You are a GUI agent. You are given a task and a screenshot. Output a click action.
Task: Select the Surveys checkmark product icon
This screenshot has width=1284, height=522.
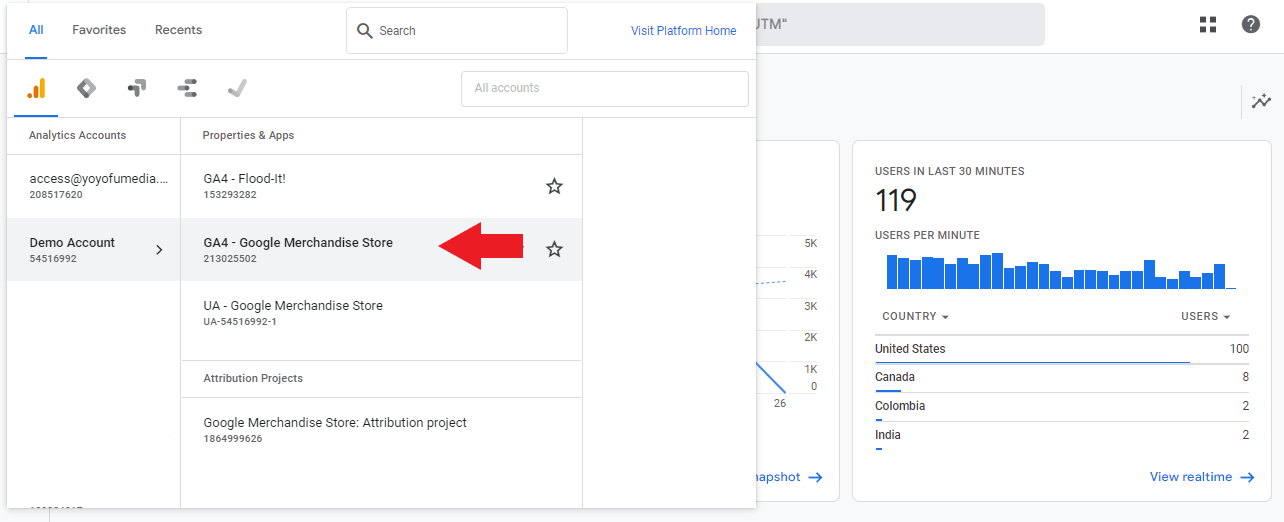[237, 88]
